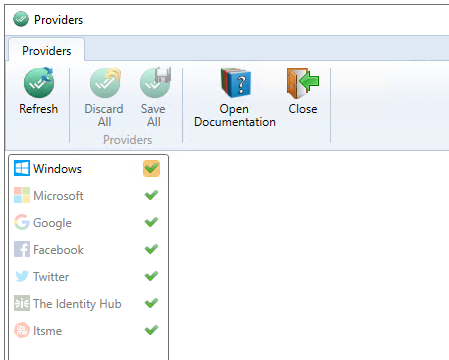
Task: Click the Open Documentation label
Action: click(235, 115)
